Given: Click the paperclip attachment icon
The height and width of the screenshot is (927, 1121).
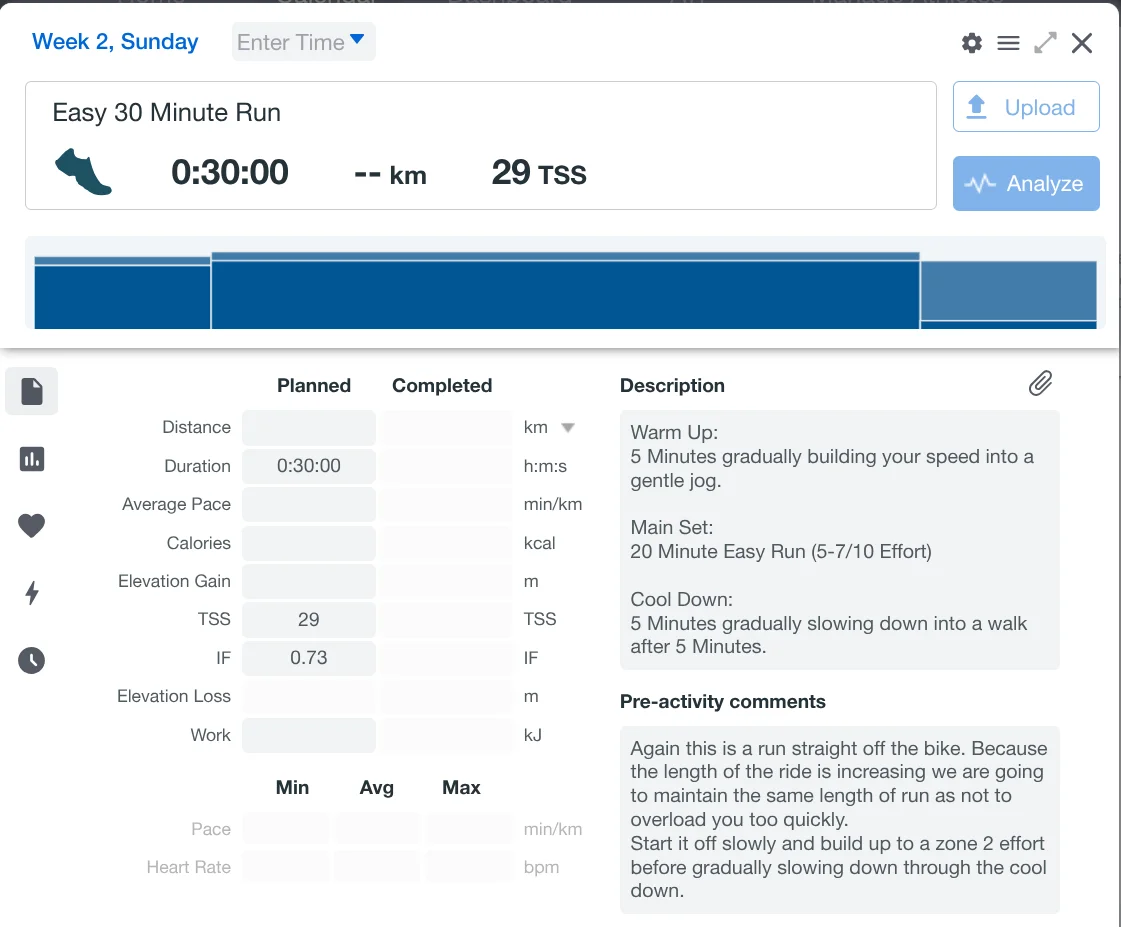Looking at the screenshot, I should click(1040, 384).
